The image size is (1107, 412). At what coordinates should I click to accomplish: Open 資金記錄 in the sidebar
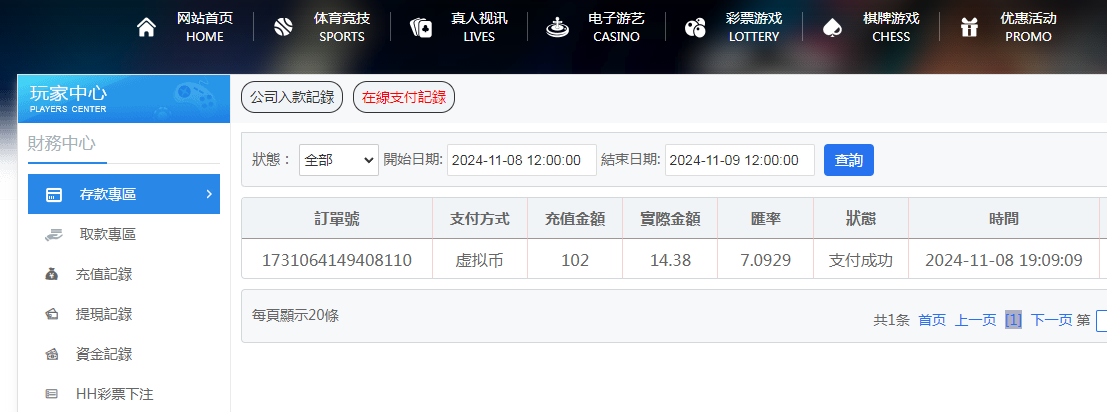[x=104, y=354]
